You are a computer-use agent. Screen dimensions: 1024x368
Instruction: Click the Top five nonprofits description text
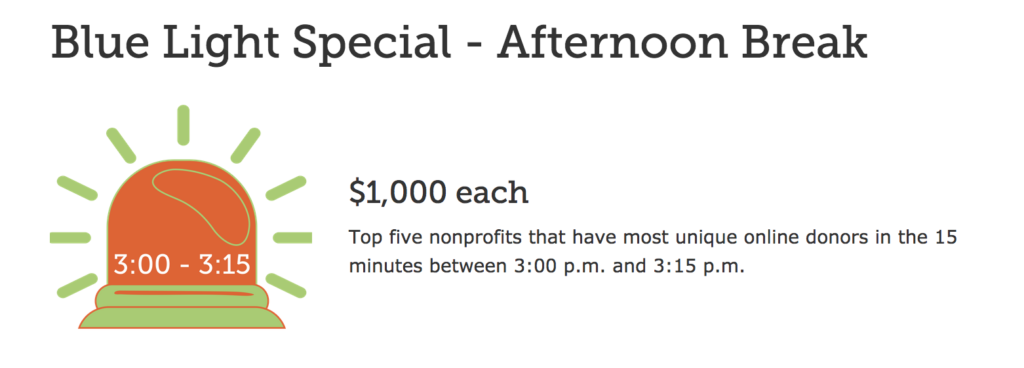tap(653, 252)
